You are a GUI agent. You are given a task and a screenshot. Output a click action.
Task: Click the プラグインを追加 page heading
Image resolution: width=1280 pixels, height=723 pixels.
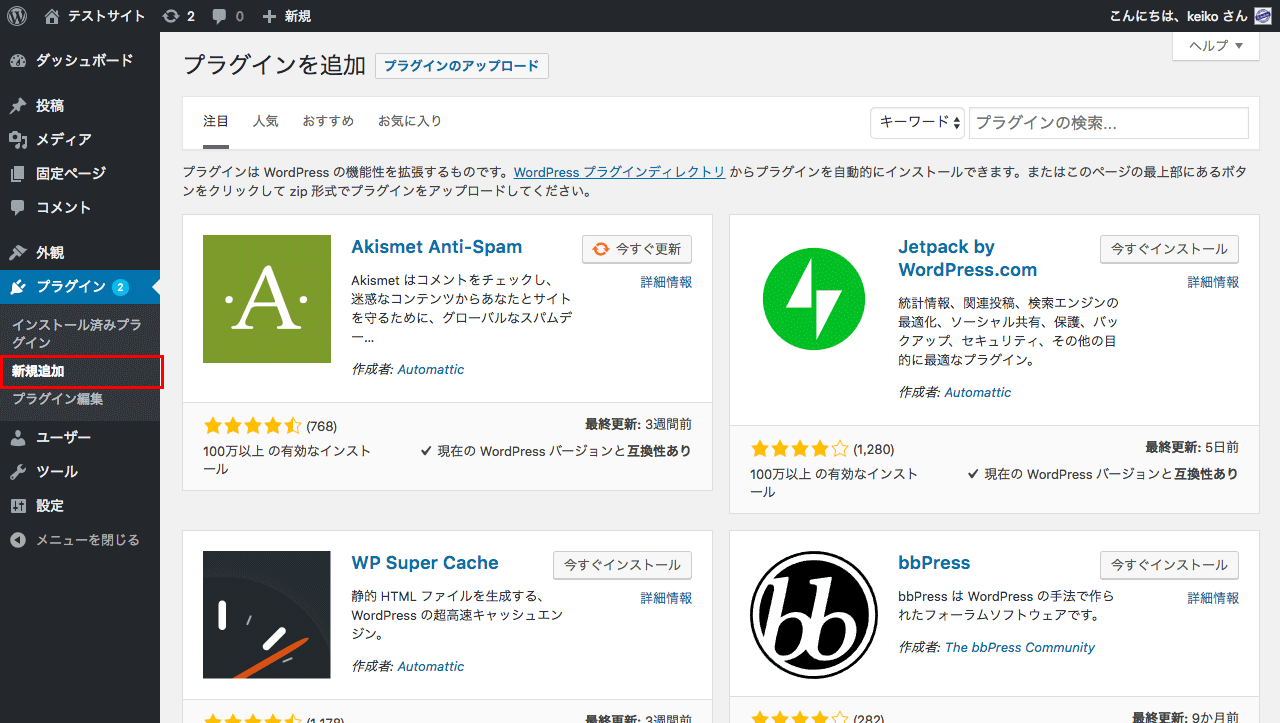point(275,66)
